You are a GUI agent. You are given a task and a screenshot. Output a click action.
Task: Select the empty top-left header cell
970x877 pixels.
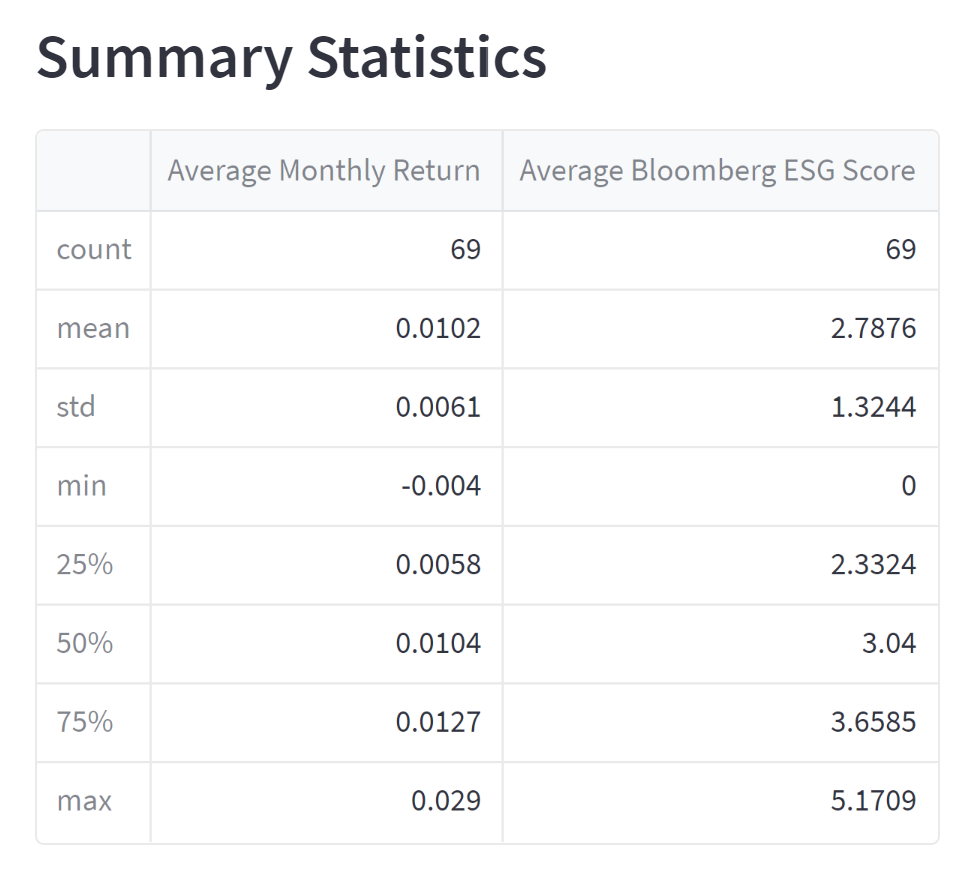pos(93,171)
